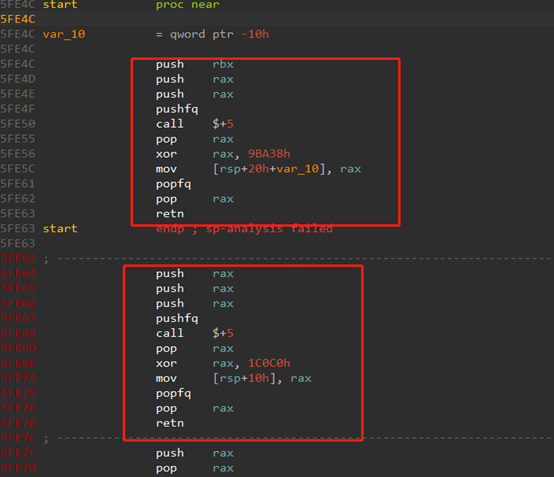The image size is (554, 477).
Task: Click the 'retn' instruction at 5FE63
Action: tap(170, 214)
